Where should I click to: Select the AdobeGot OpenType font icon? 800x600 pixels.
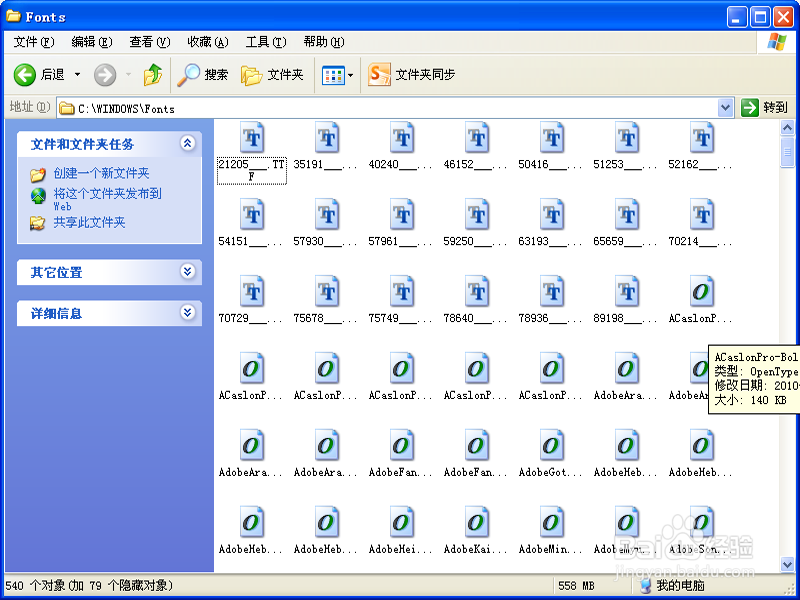point(552,446)
